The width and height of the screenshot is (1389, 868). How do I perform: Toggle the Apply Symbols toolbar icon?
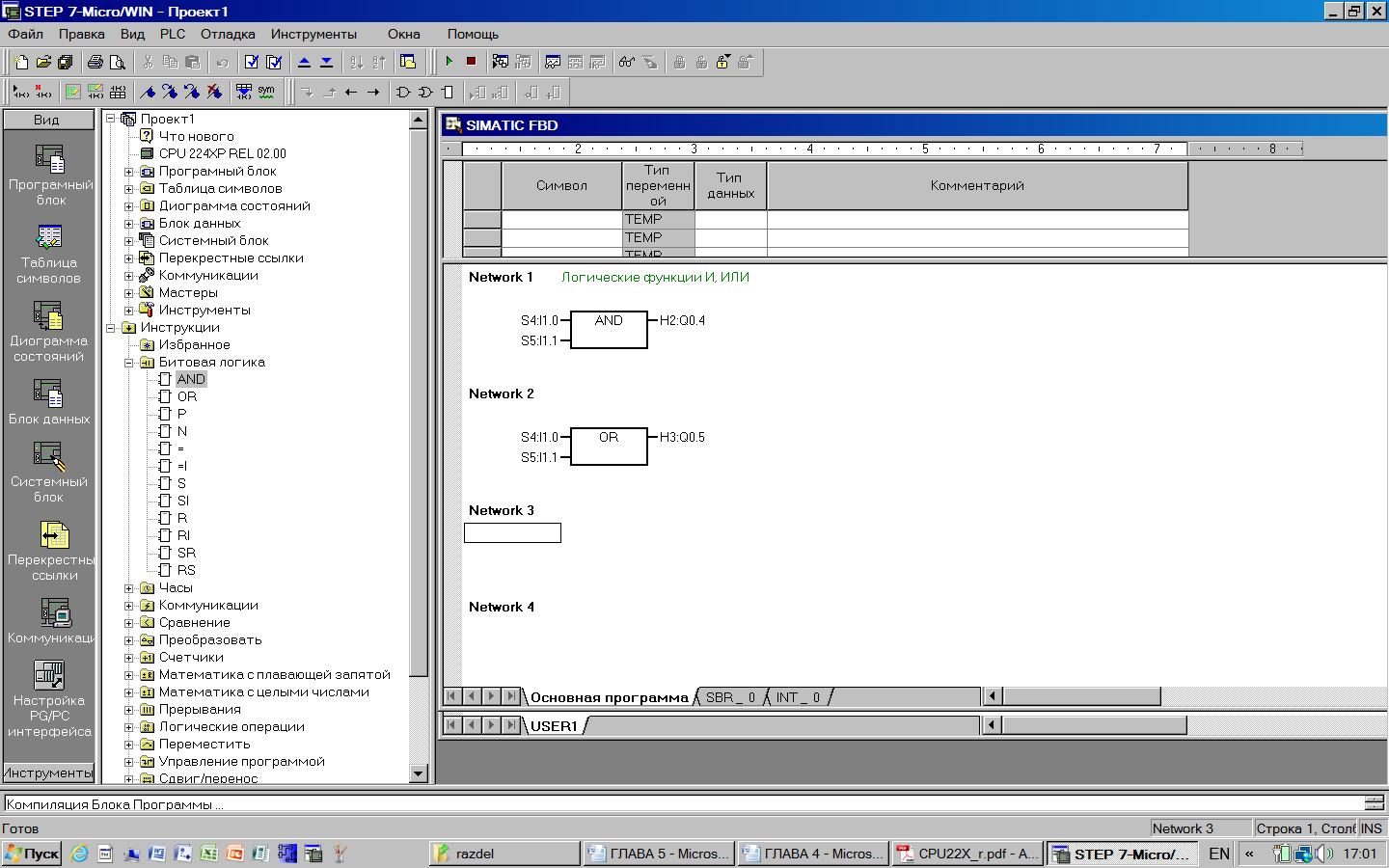[x=244, y=92]
